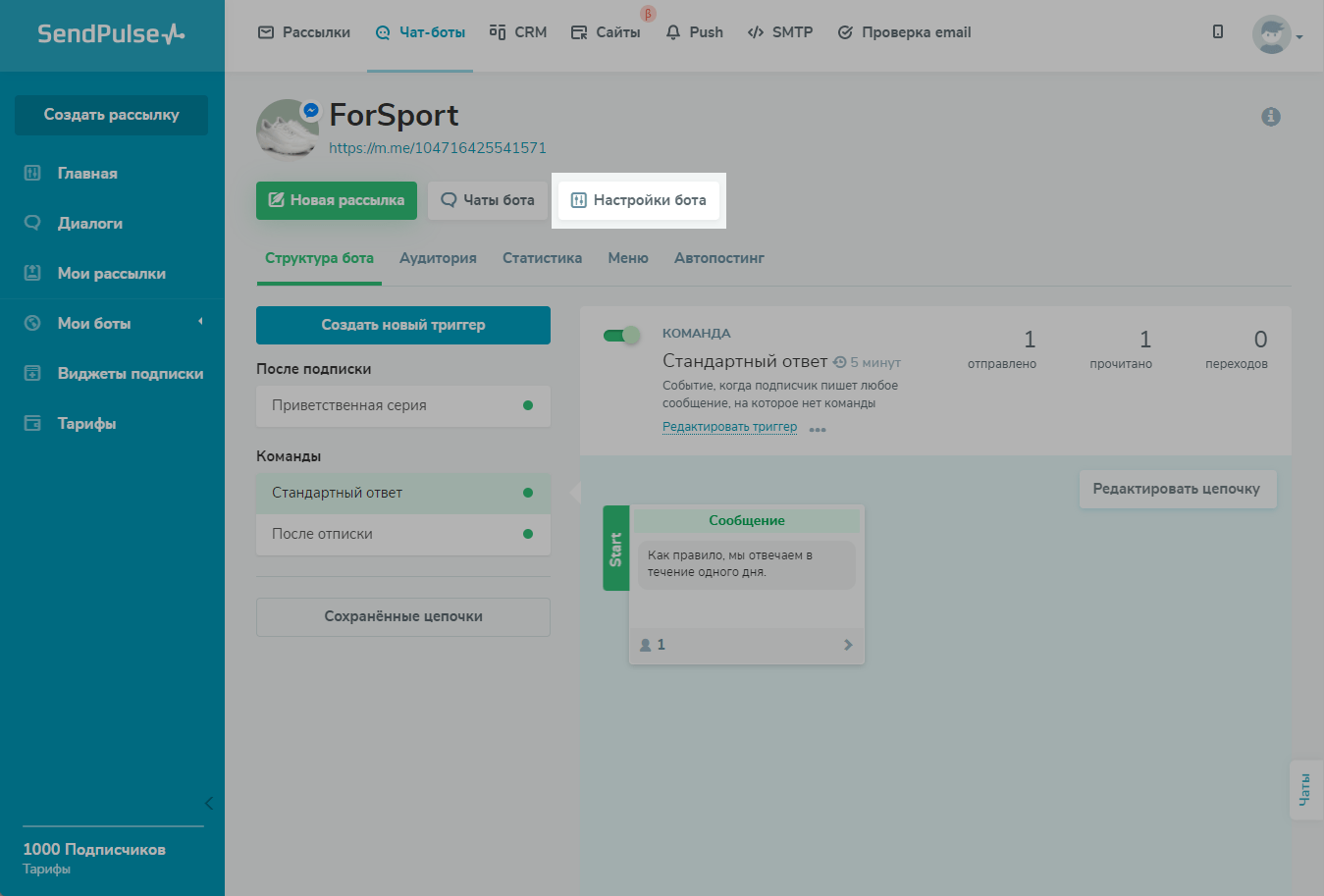Image resolution: width=1324 pixels, height=896 pixels.
Task: Click 1000 Подписчиков tariff info
Action: (x=94, y=850)
